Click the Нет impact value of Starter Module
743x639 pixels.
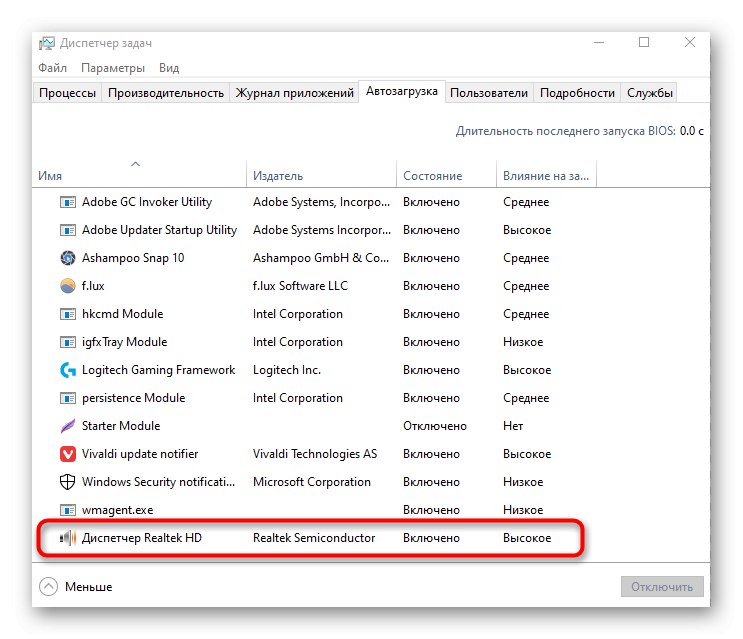(513, 426)
